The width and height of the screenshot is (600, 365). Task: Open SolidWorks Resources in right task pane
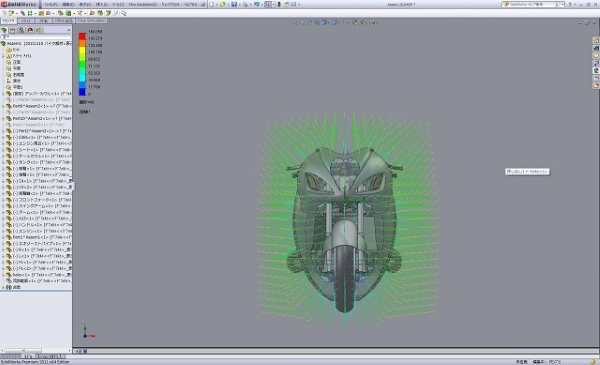pos(596,41)
